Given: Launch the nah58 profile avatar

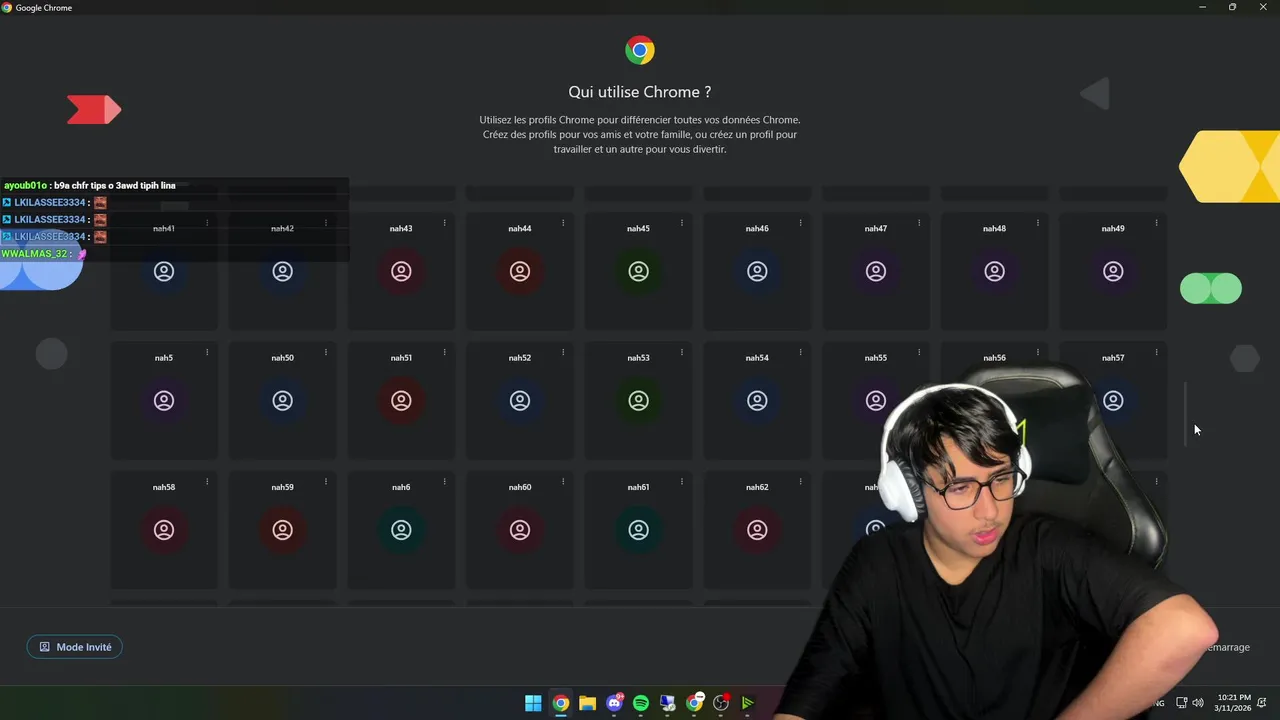Looking at the screenshot, I should tap(164, 530).
